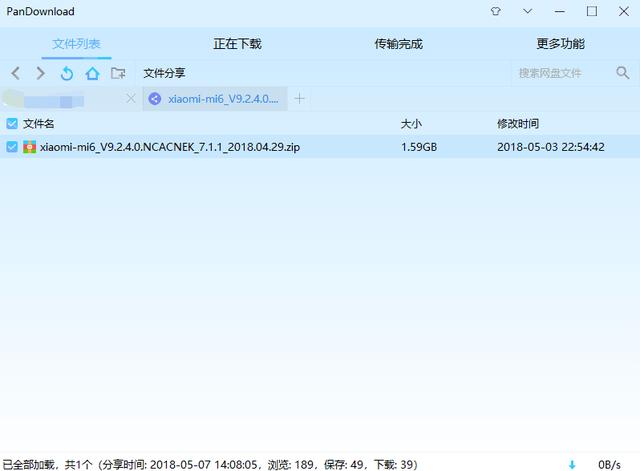Toggle the select-all 文件名 checkbox
Viewport: 640px width, 471px height.
point(12,123)
